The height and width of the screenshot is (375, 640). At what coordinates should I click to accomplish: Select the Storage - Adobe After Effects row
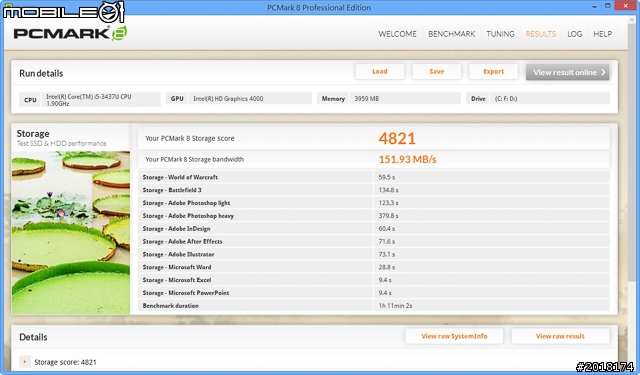[x=374, y=241]
